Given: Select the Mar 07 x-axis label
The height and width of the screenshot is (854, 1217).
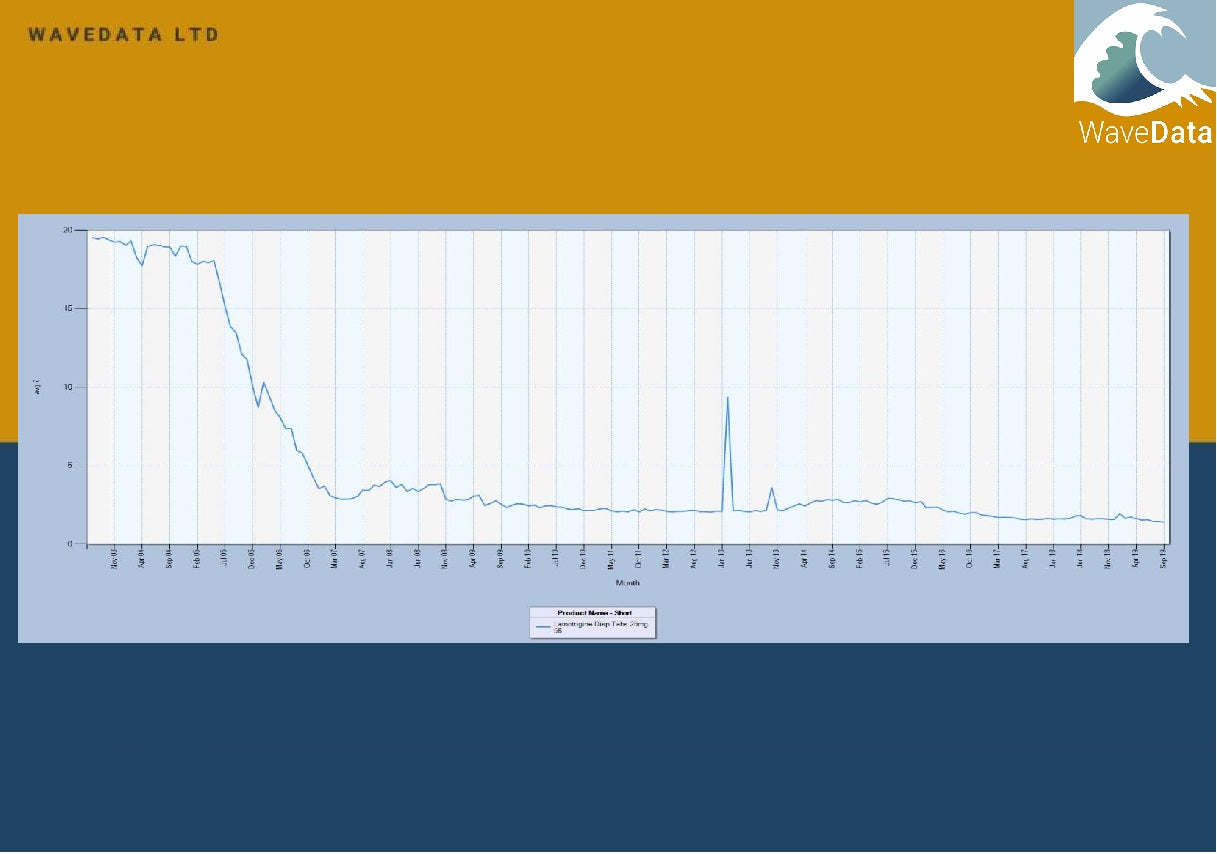Looking at the screenshot, I should pyautogui.click(x=335, y=557).
